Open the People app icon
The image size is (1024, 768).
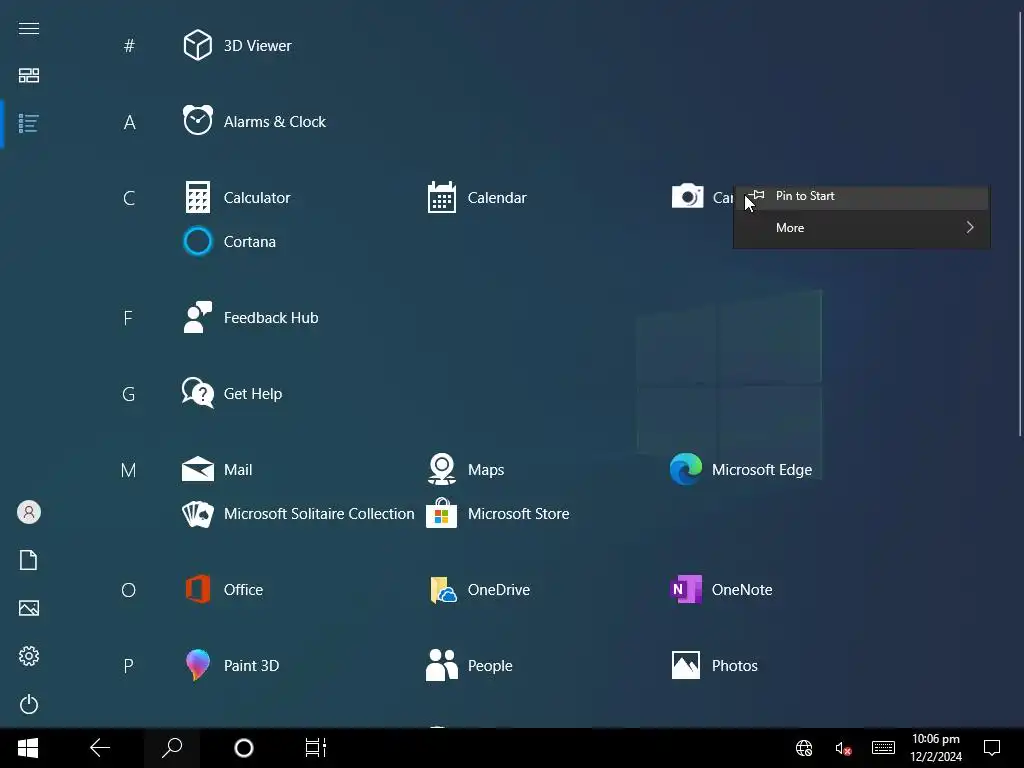coord(441,665)
